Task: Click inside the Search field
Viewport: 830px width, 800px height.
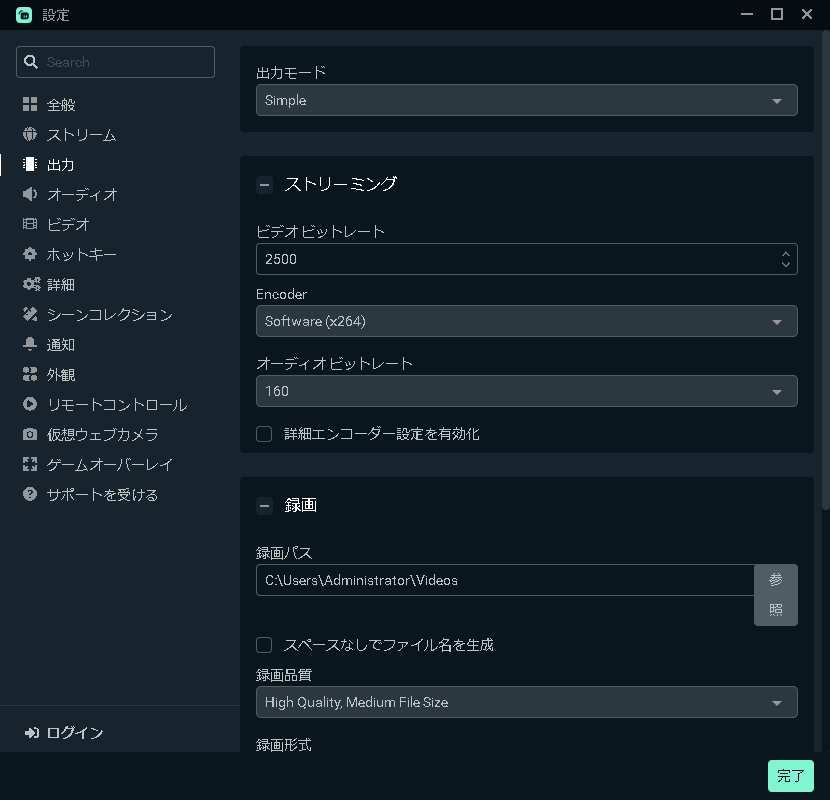Action: click(x=115, y=62)
